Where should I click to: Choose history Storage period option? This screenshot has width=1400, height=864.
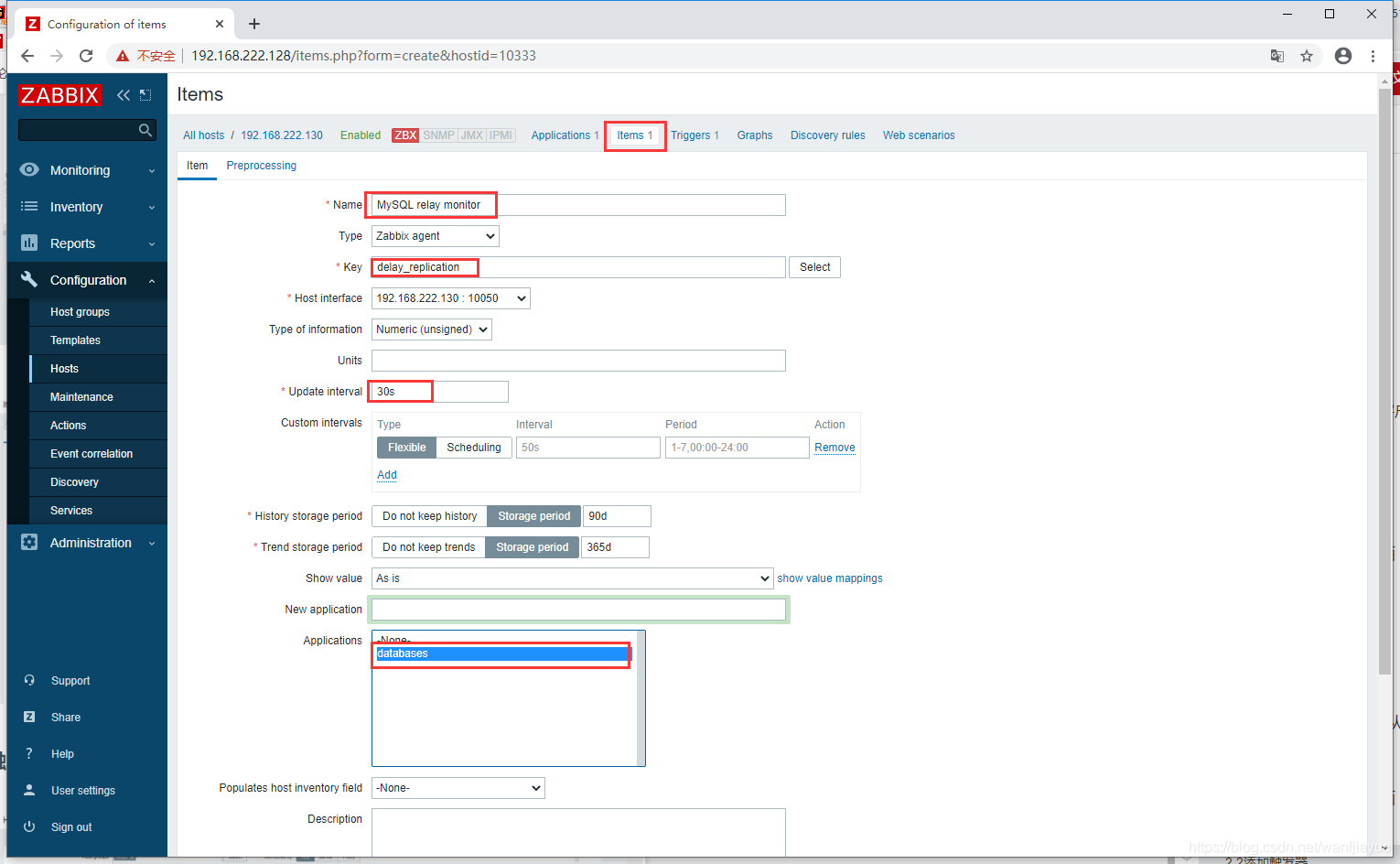pyautogui.click(x=533, y=516)
